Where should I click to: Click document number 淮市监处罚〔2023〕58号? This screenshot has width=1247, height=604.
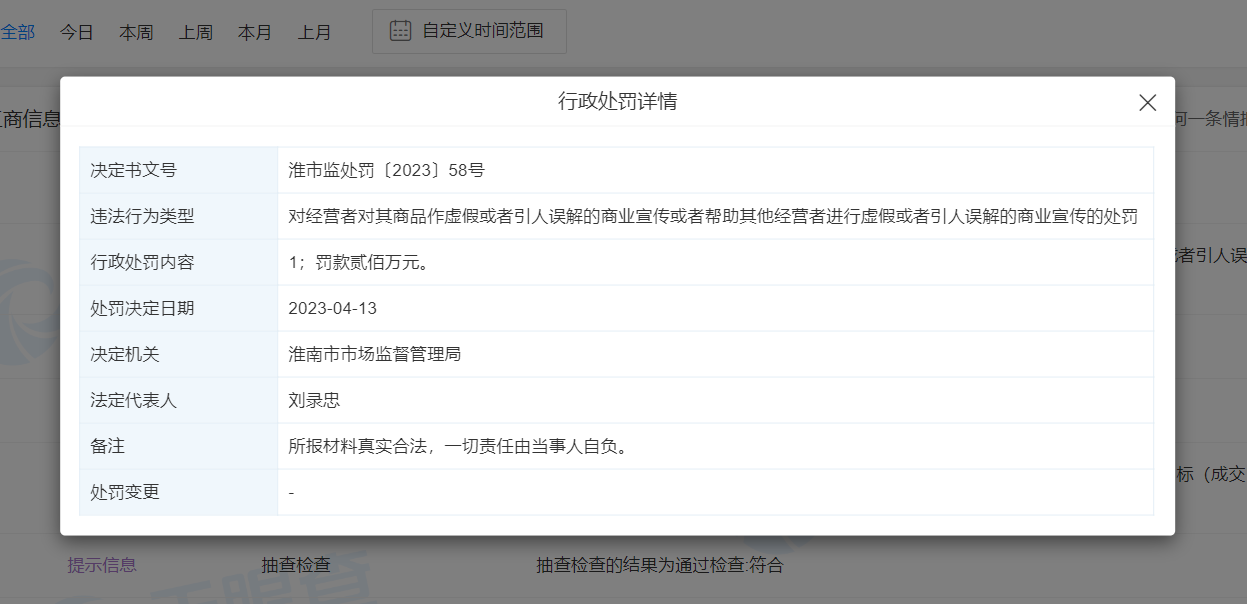coord(386,170)
